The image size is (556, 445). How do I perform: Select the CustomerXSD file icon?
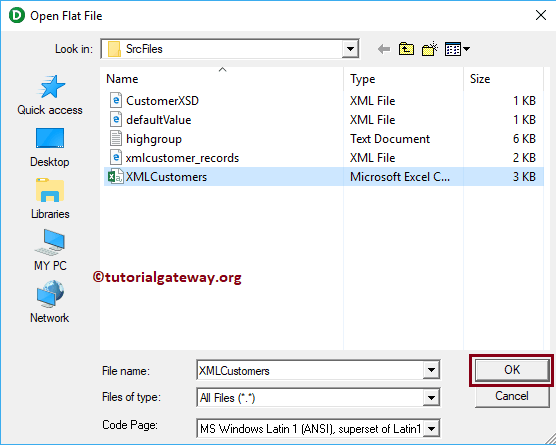[116, 100]
